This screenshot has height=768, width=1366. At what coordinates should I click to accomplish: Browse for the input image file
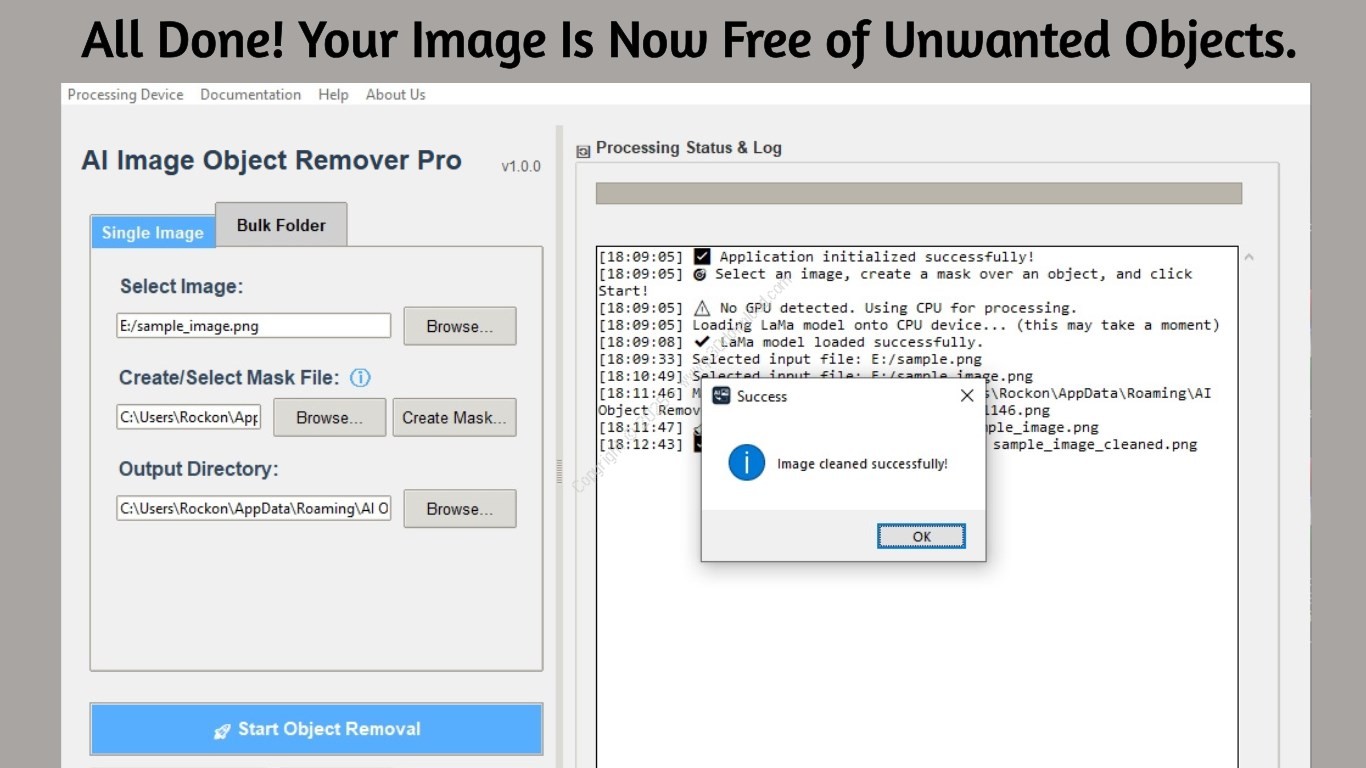tap(460, 326)
